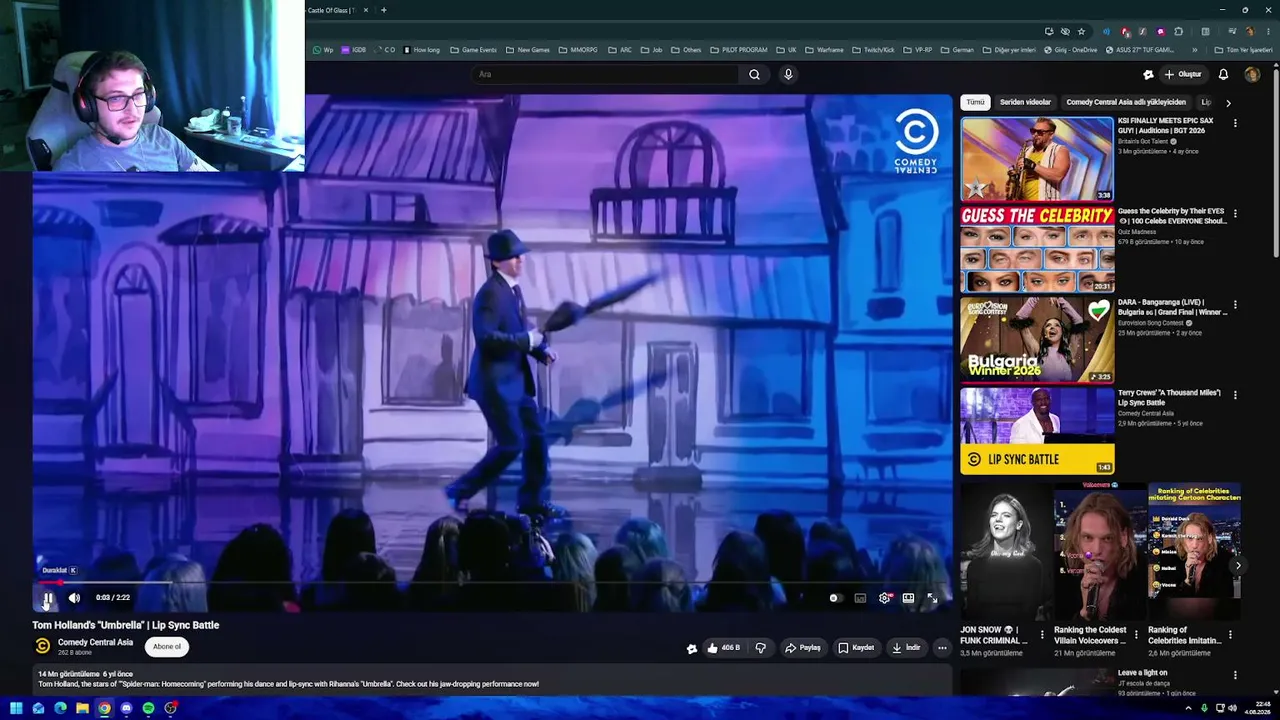Image resolution: width=1280 pixels, height=720 pixels.
Task: Start voice search with microphone icon
Action: pos(788,74)
